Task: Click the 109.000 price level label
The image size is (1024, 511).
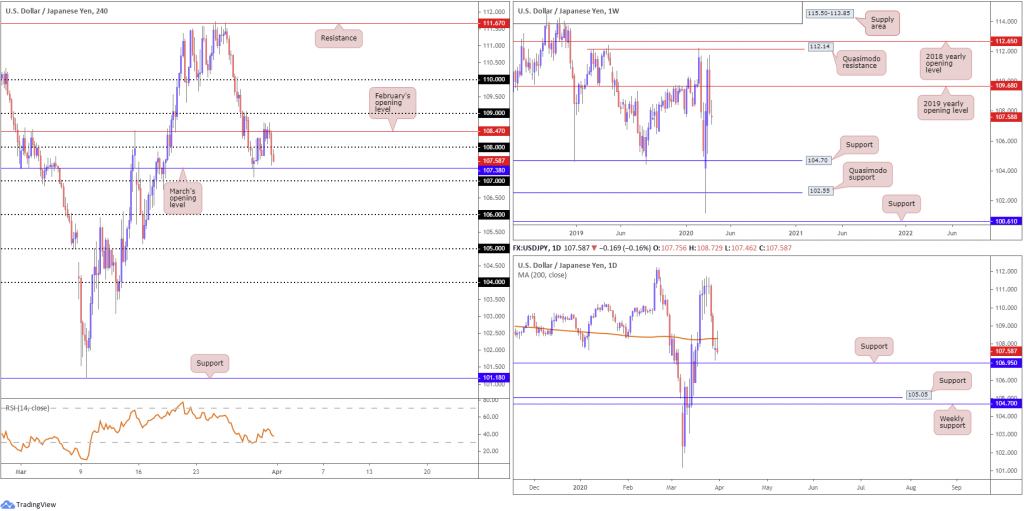Action: tap(492, 113)
